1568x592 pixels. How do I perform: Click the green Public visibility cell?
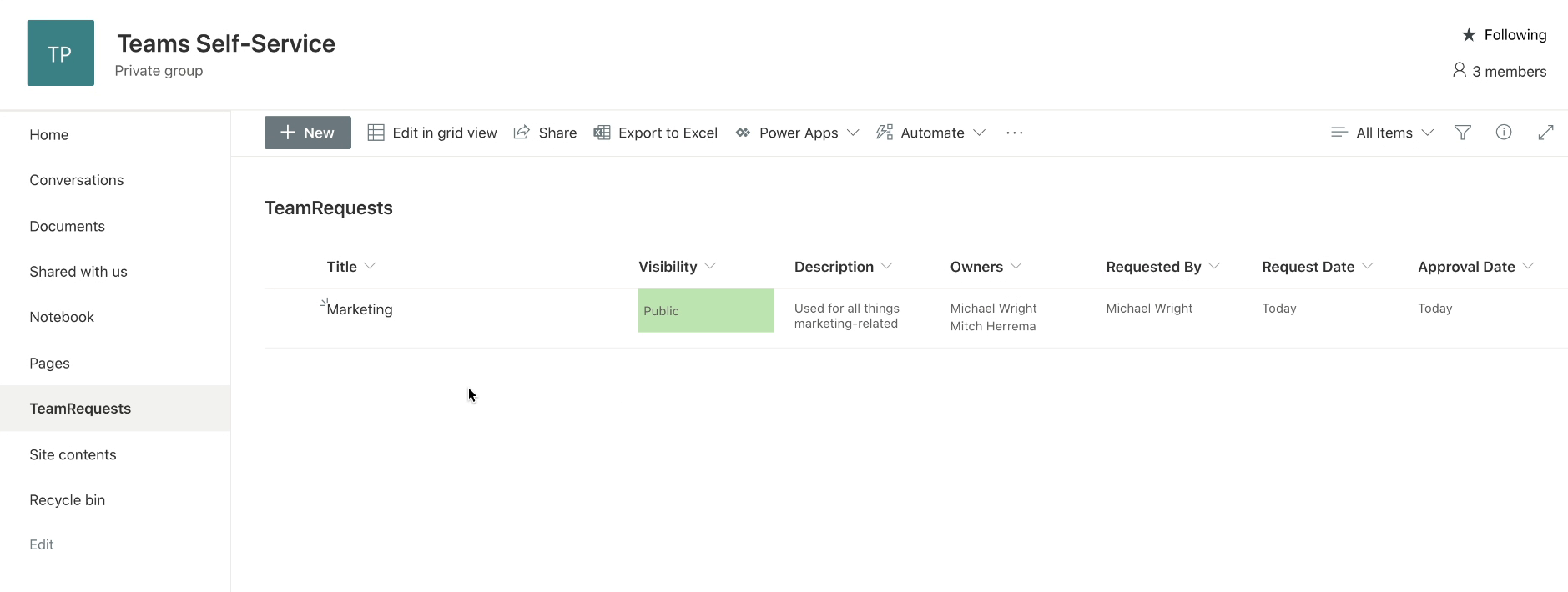click(706, 310)
